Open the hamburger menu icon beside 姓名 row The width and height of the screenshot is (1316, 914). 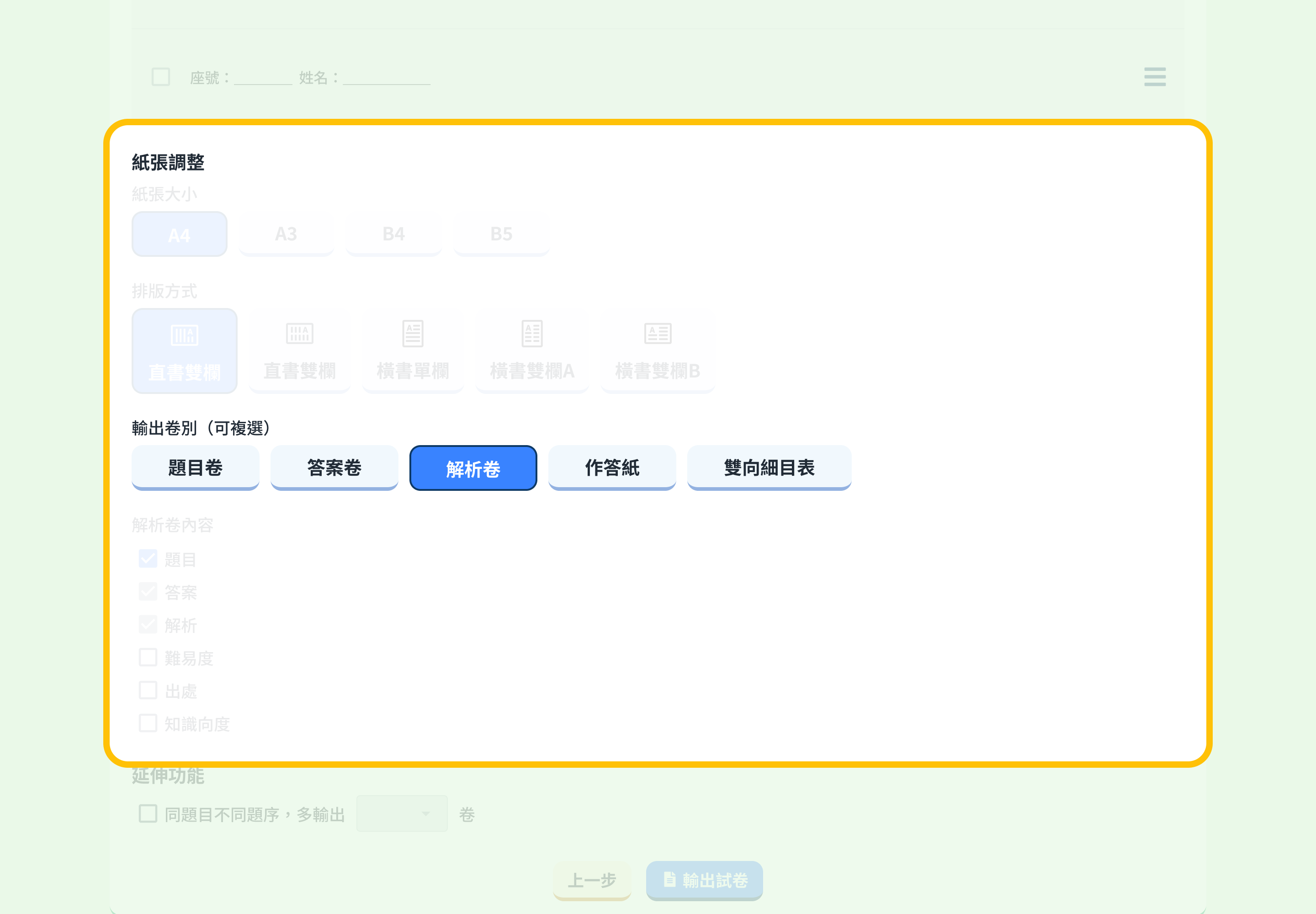1155,77
